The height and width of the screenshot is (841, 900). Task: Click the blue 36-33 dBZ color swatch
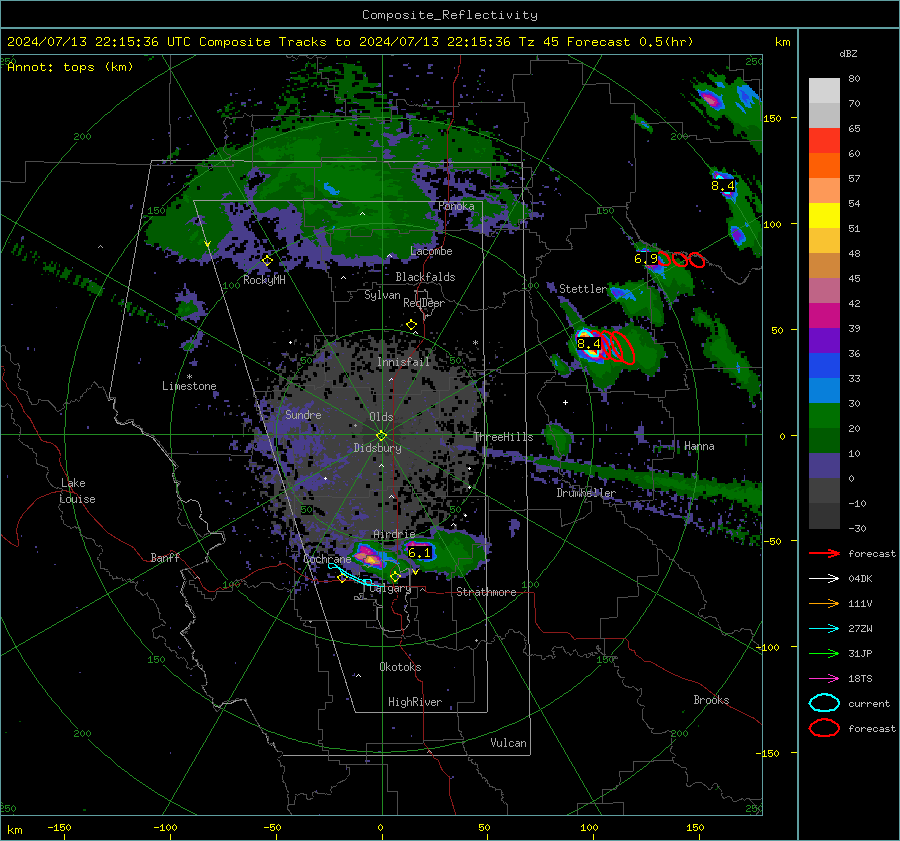tap(824, 366)
